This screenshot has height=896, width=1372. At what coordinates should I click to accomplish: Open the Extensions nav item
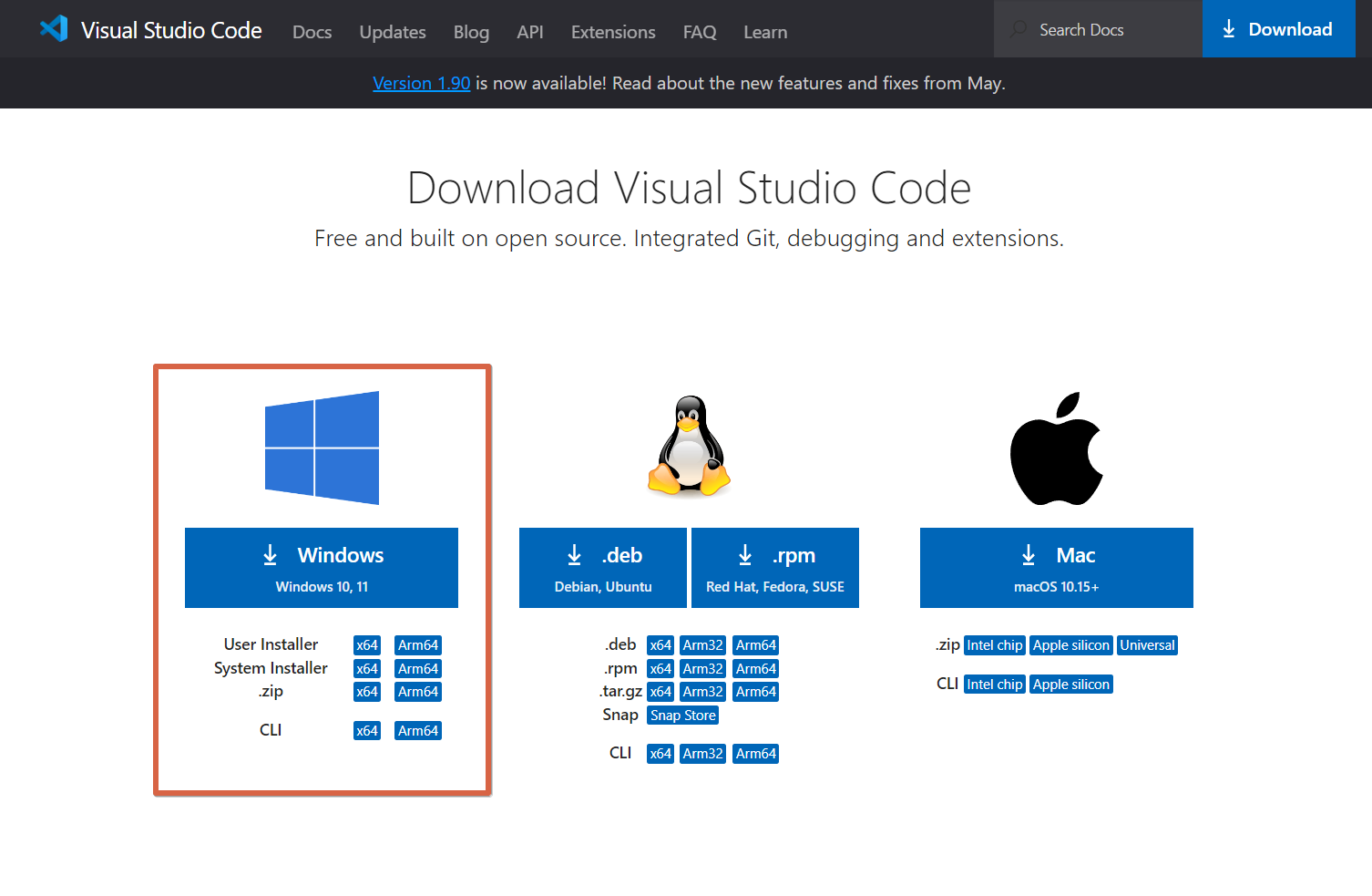coord(613,32)
